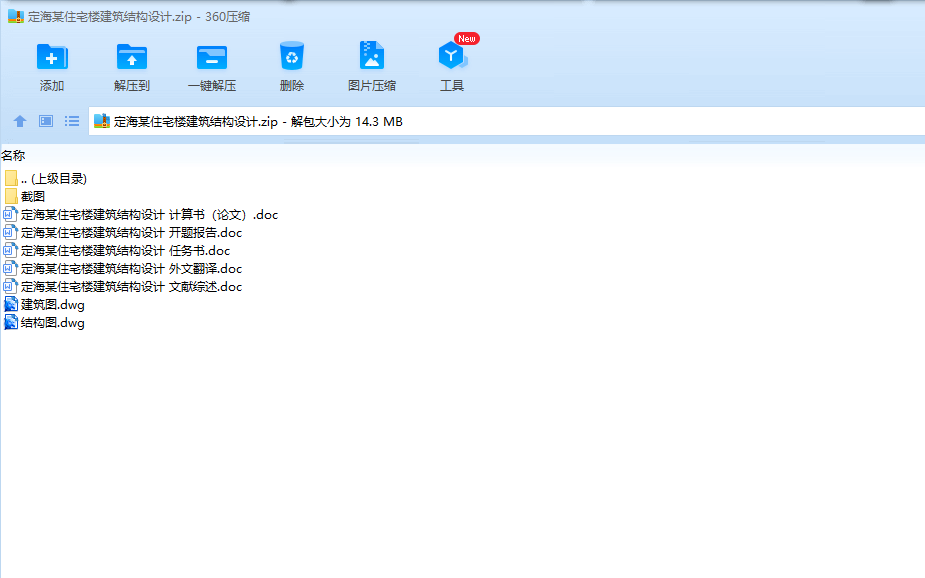Click the doc icon of 文献综述.doc
925x578 pixels.
pyautogui.click(x=10, y=286)
